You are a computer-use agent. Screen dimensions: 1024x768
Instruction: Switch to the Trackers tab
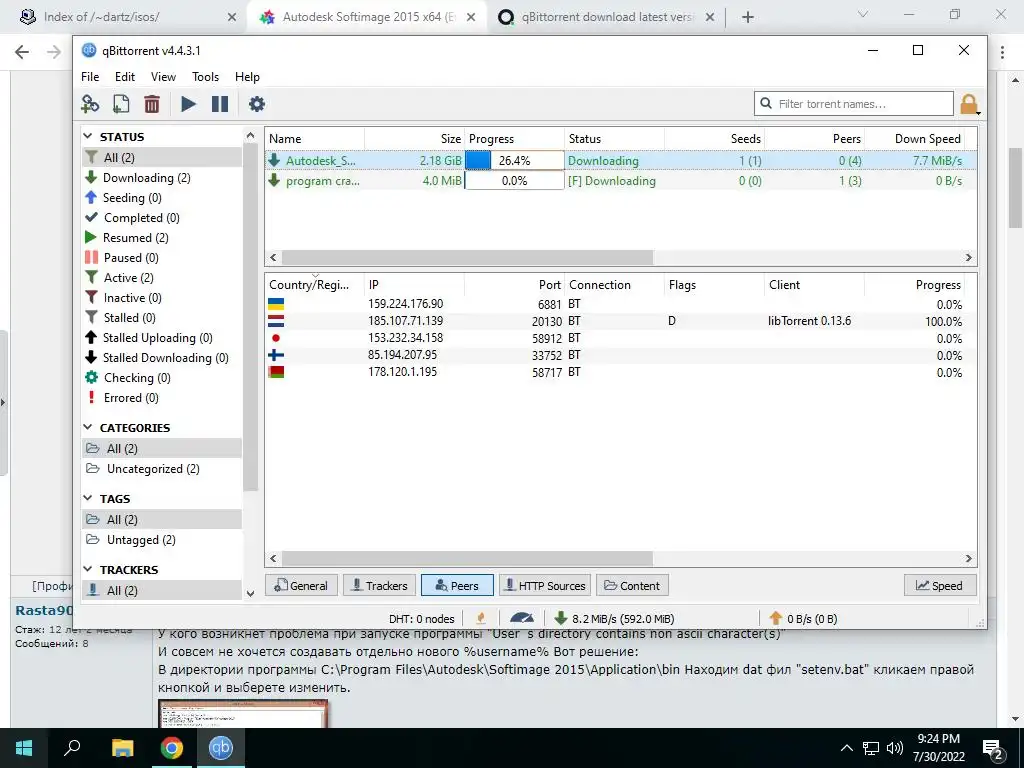[x=379, y=585]
